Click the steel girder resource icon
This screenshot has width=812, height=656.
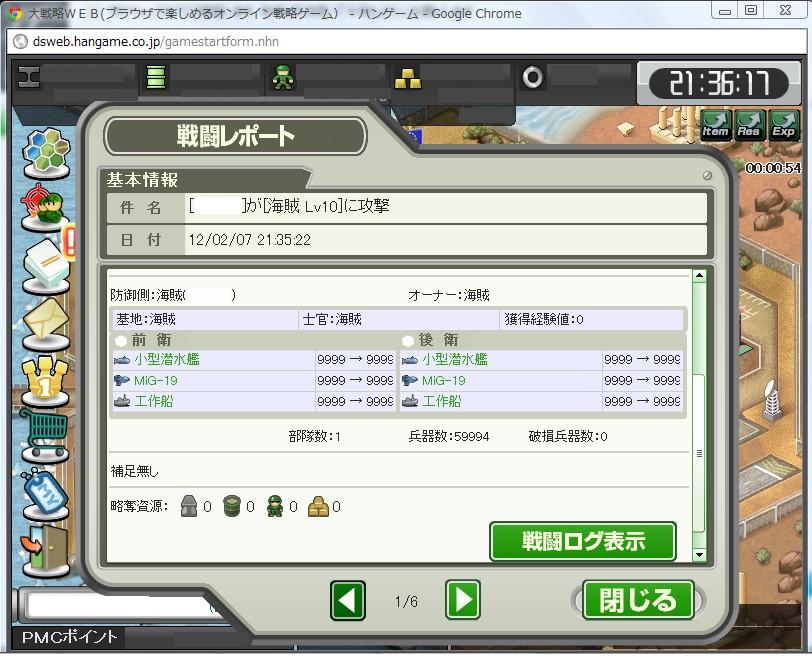pyautogui.click(x=29, y=78)
